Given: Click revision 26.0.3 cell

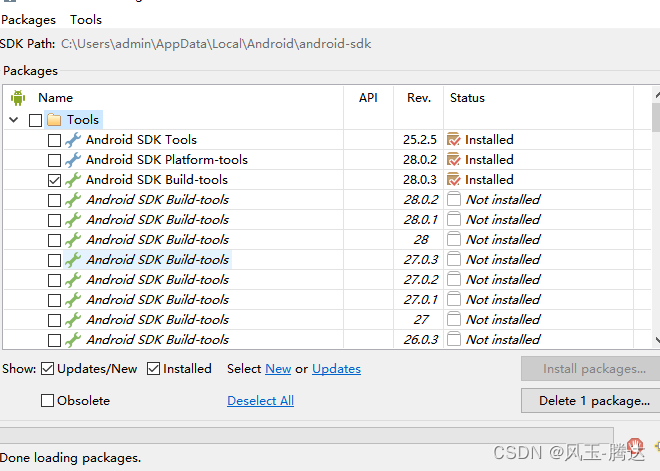Looking at the screenshot, I should point(420,340).
